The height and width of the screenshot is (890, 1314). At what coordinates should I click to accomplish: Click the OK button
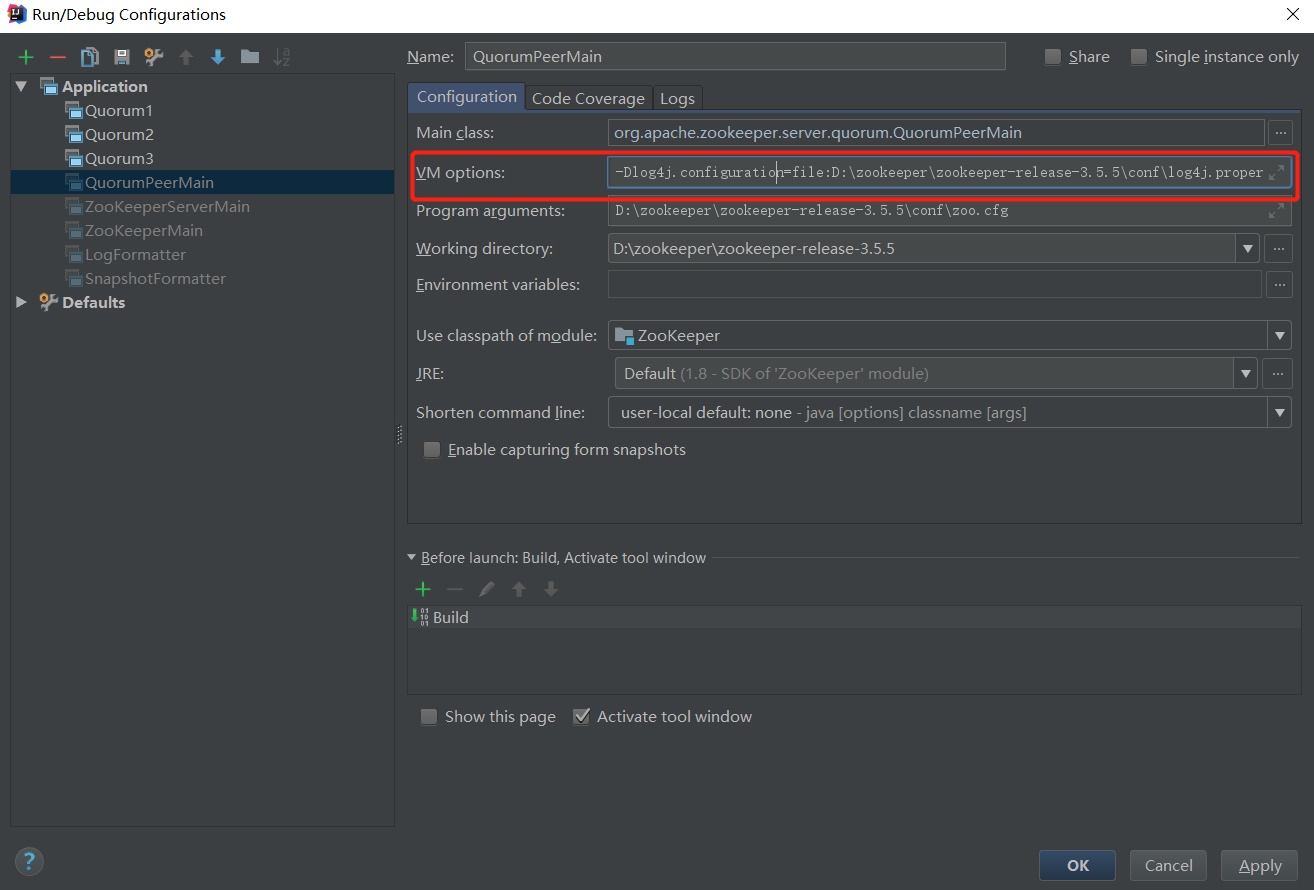coord(1077,865)
